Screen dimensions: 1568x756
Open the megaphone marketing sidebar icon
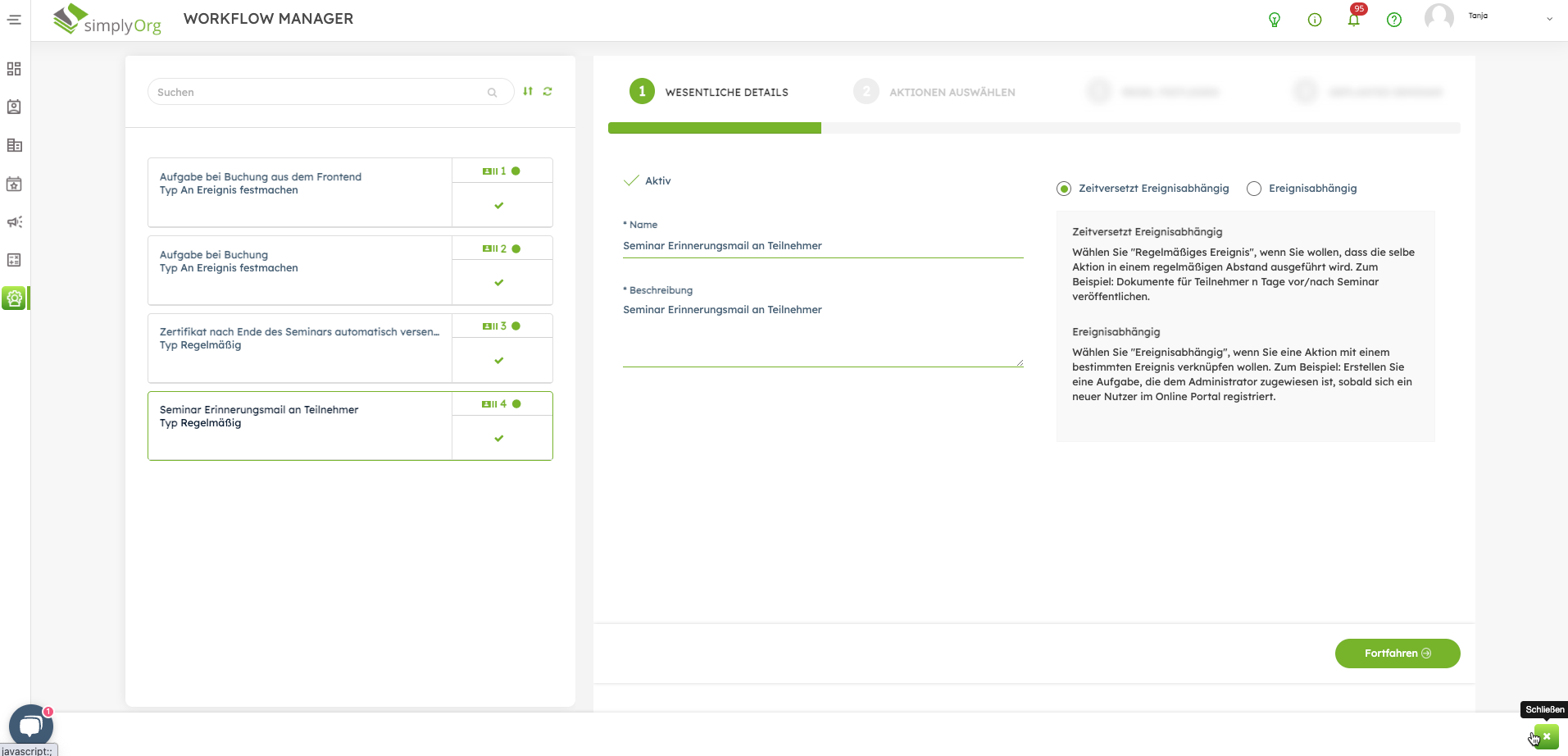[14, 222]
